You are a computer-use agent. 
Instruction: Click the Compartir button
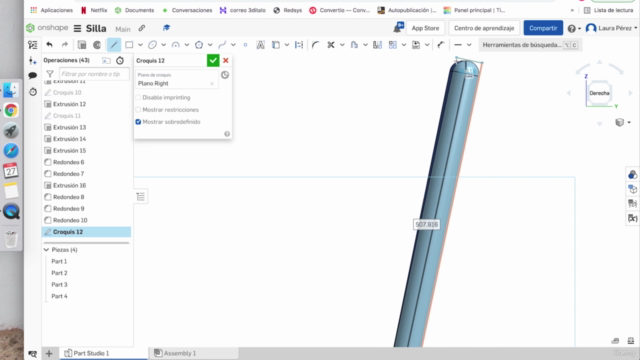(x=543, y=28)
